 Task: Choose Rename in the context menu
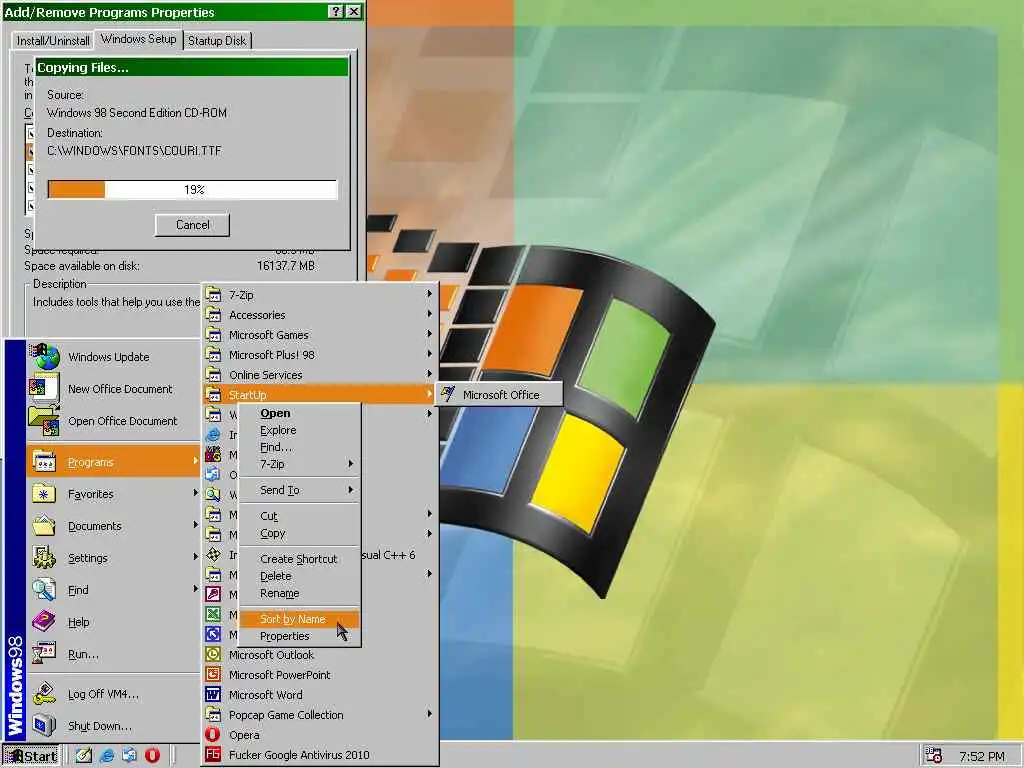pos(300,593)
